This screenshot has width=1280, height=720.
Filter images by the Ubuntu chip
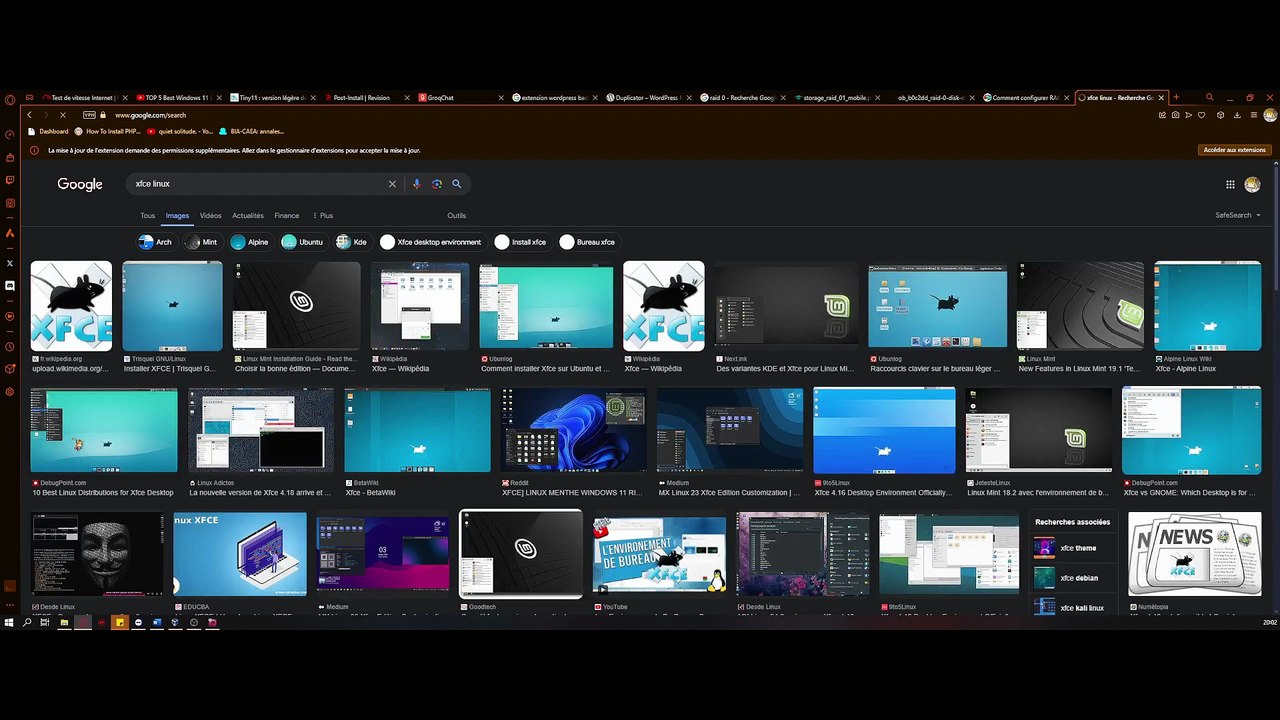[x=303, y=242]
